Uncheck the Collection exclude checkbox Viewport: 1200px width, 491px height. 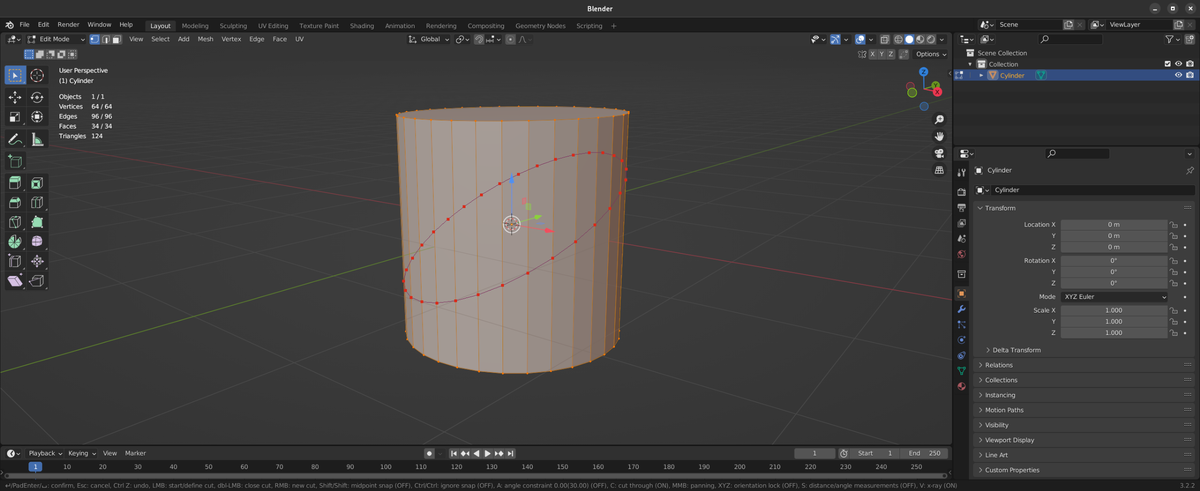pos(1167,64)
